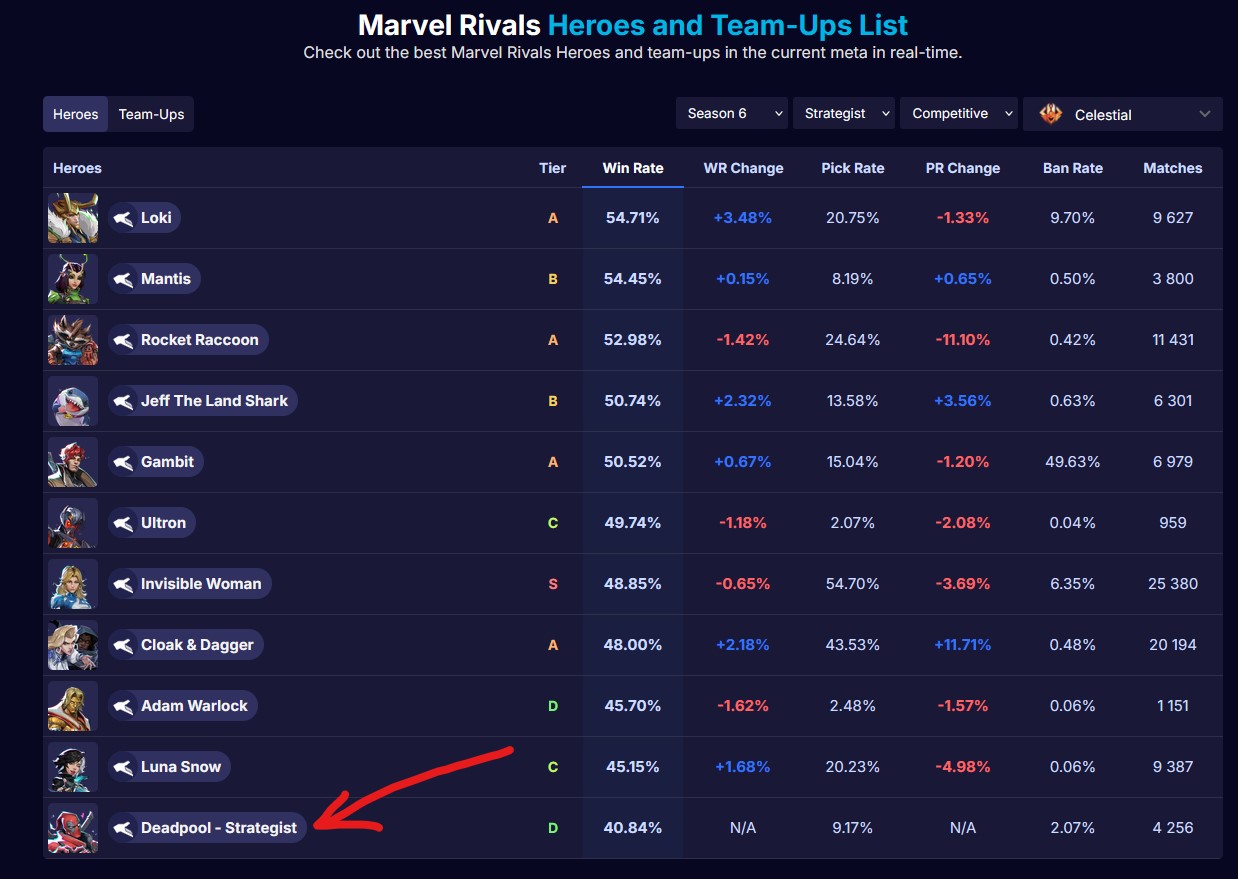This screenshot has width=1238, height=879.
Task: Open Ultron's hero portrait thumbnail
Action: pos(73,523)
